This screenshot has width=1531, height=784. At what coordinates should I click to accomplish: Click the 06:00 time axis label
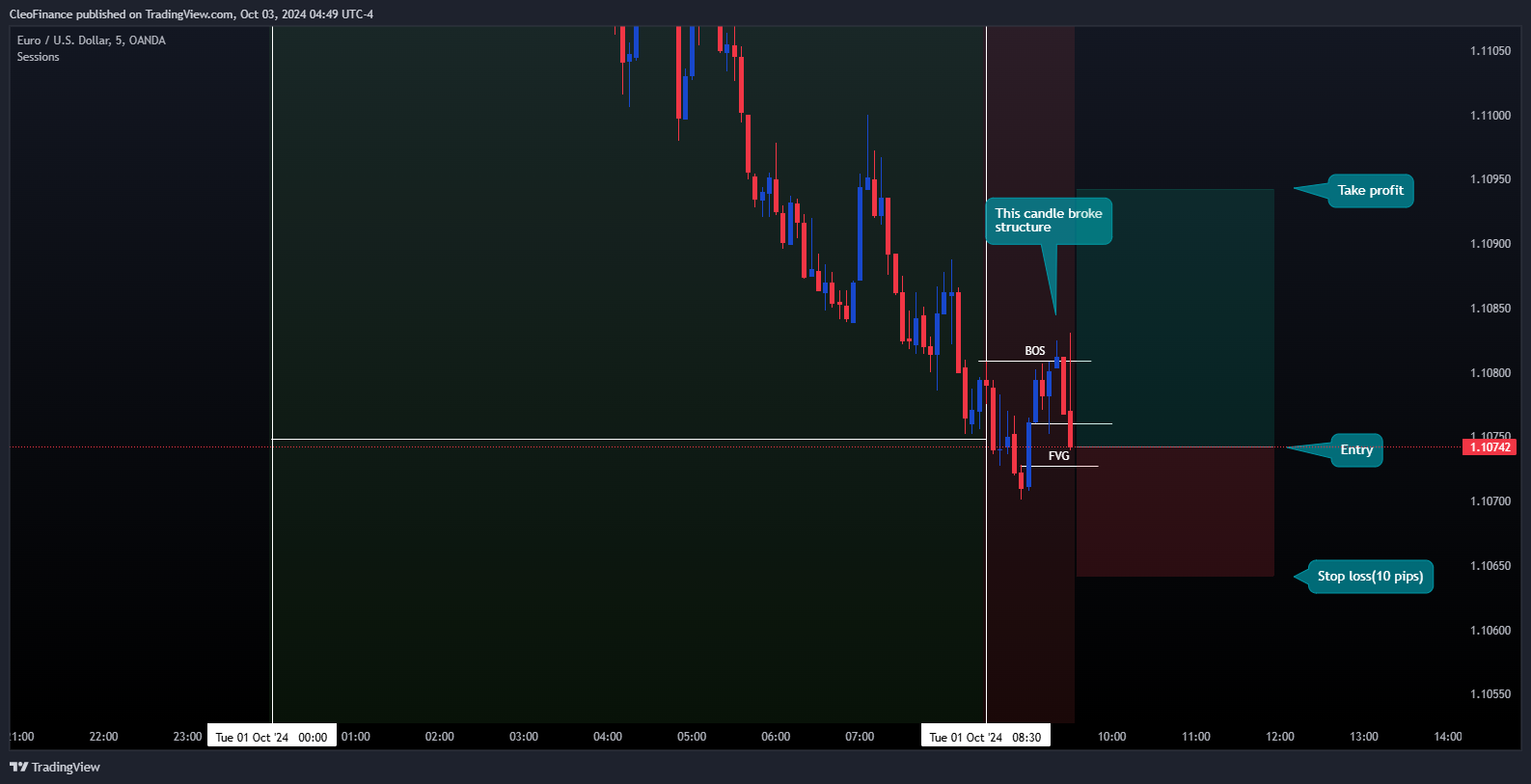coord(776,737)
